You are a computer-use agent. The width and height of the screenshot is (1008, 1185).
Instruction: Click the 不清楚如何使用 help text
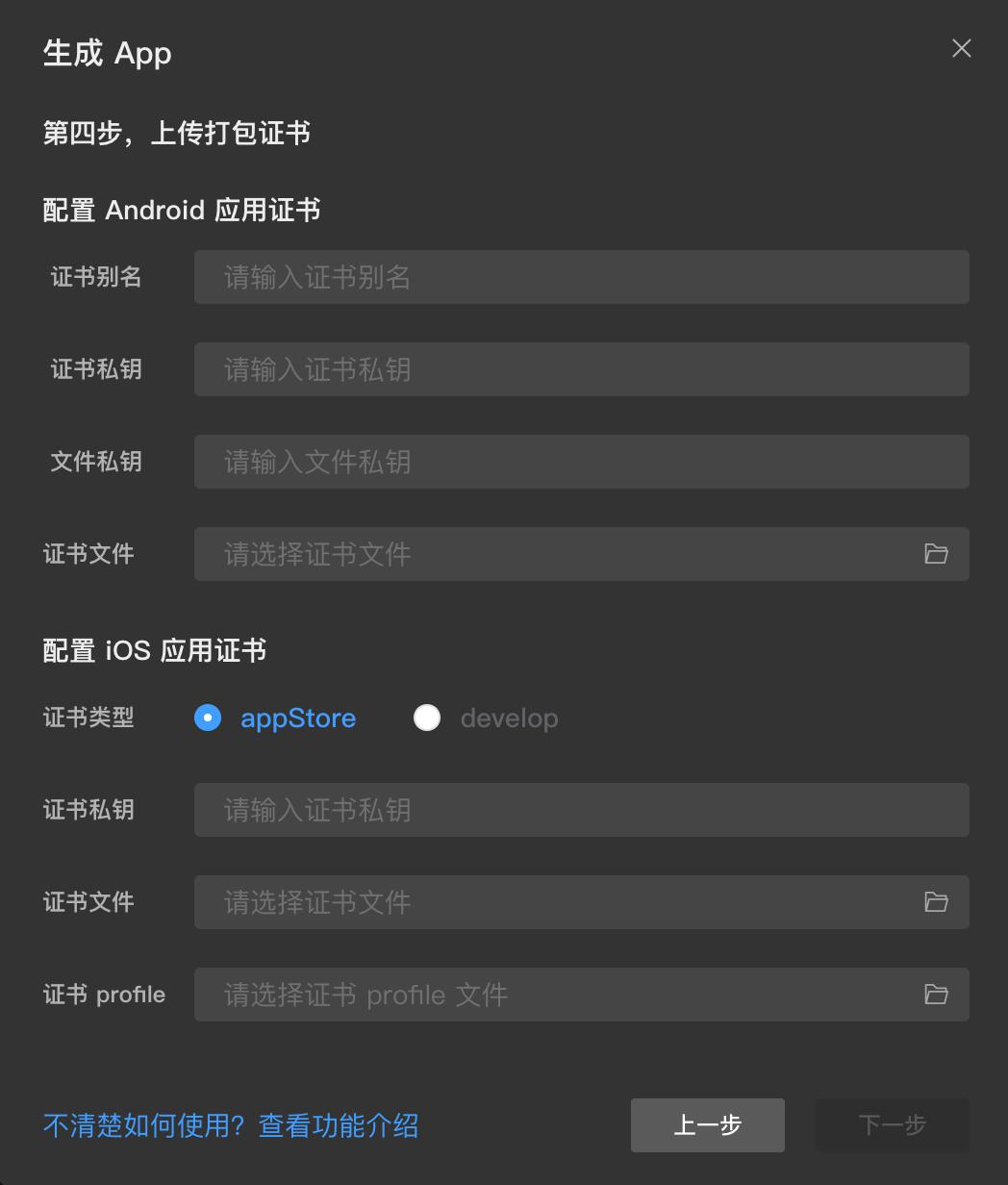pos(135,1125)
